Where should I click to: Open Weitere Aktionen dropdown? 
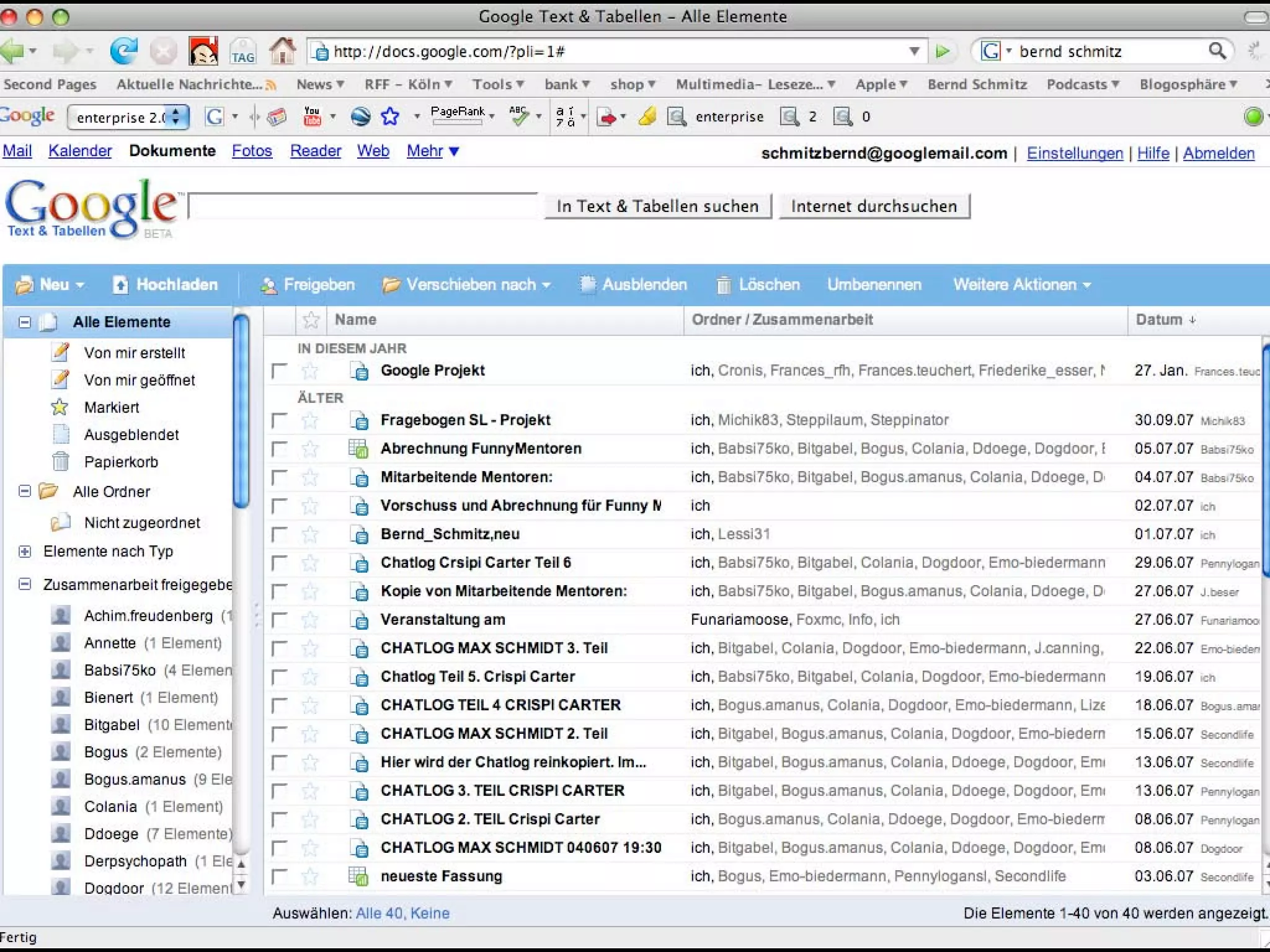(1021, 284)
